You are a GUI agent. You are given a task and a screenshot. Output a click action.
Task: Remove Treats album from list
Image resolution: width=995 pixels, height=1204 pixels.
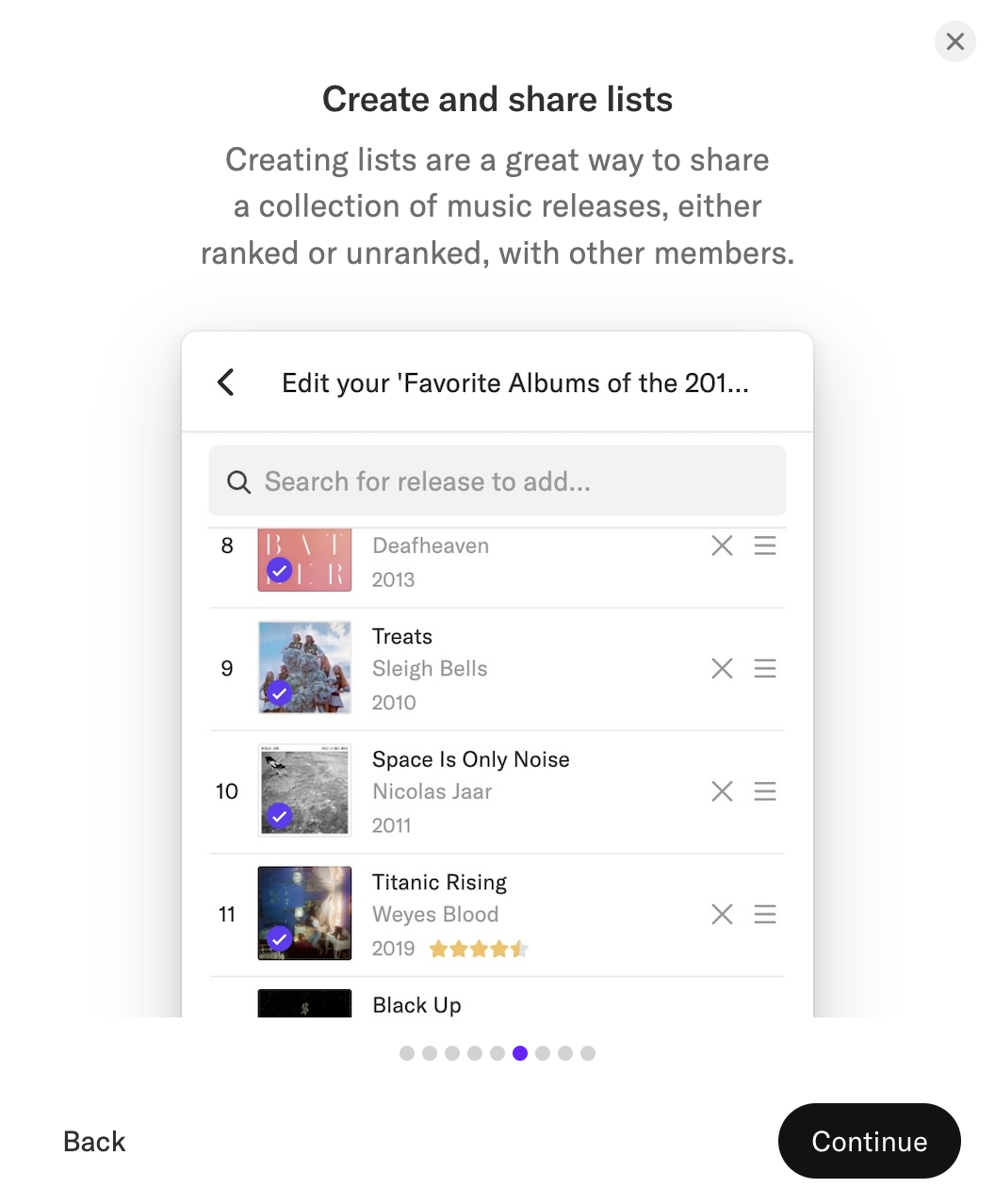(x=722, y=669)
